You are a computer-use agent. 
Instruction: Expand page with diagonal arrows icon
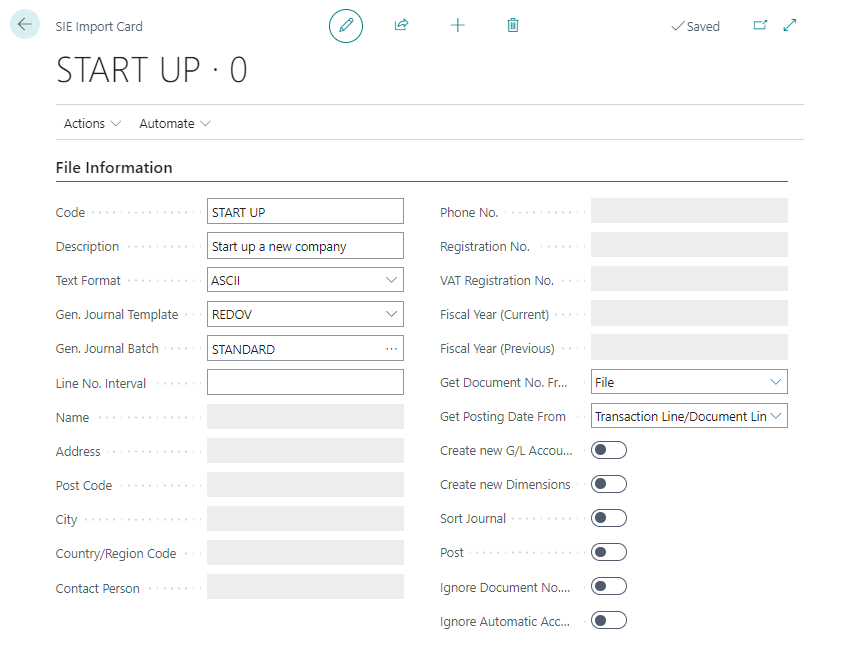click(790, 25)
